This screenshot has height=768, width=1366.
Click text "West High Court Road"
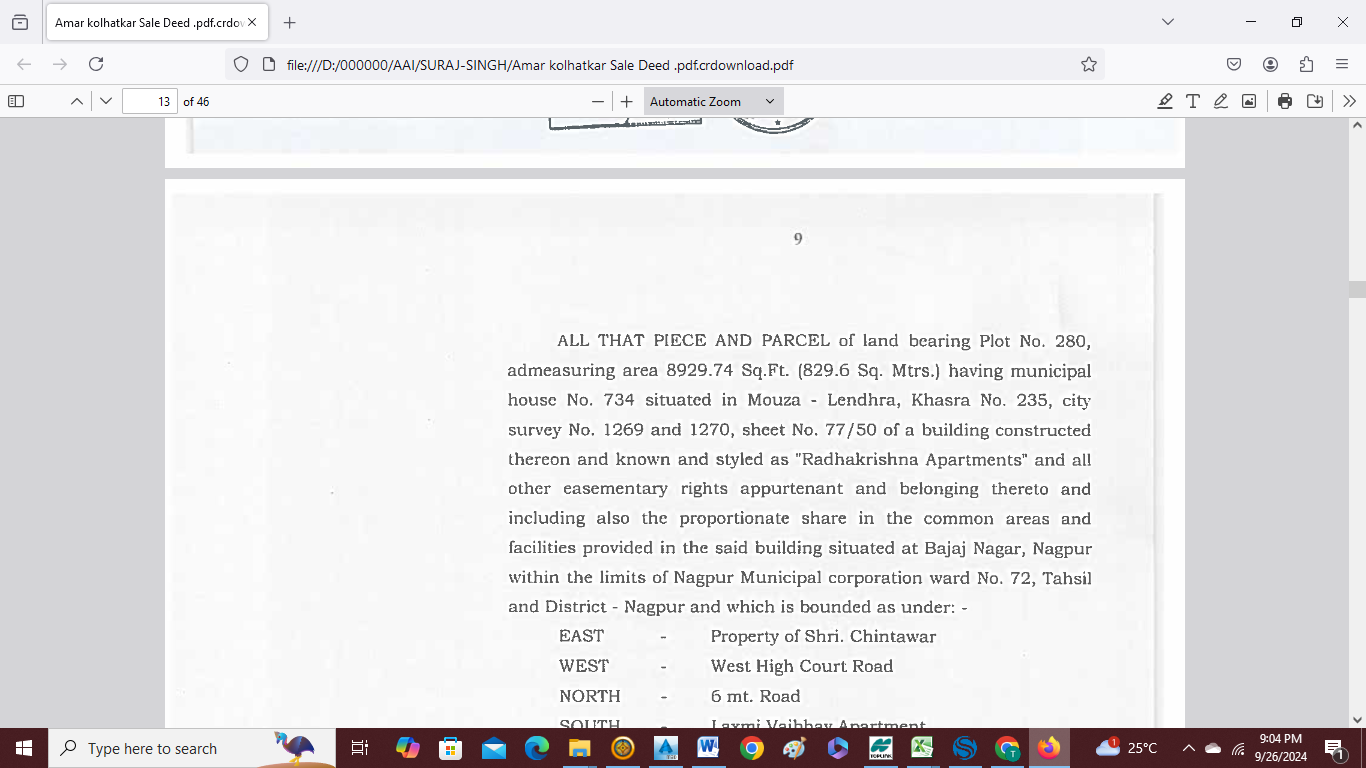pyautogui.click(x=802, y=666)
